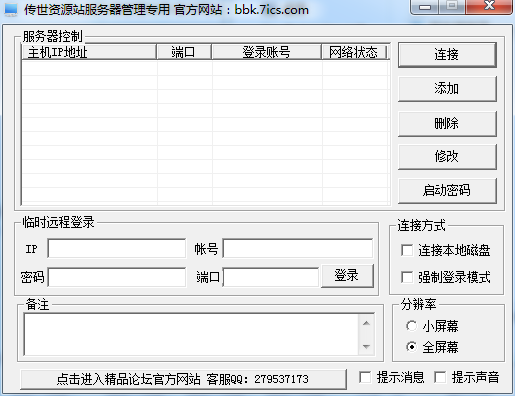Focus the 帐号 input field
This screenshot has height=396, width=515.
(298, 248)
